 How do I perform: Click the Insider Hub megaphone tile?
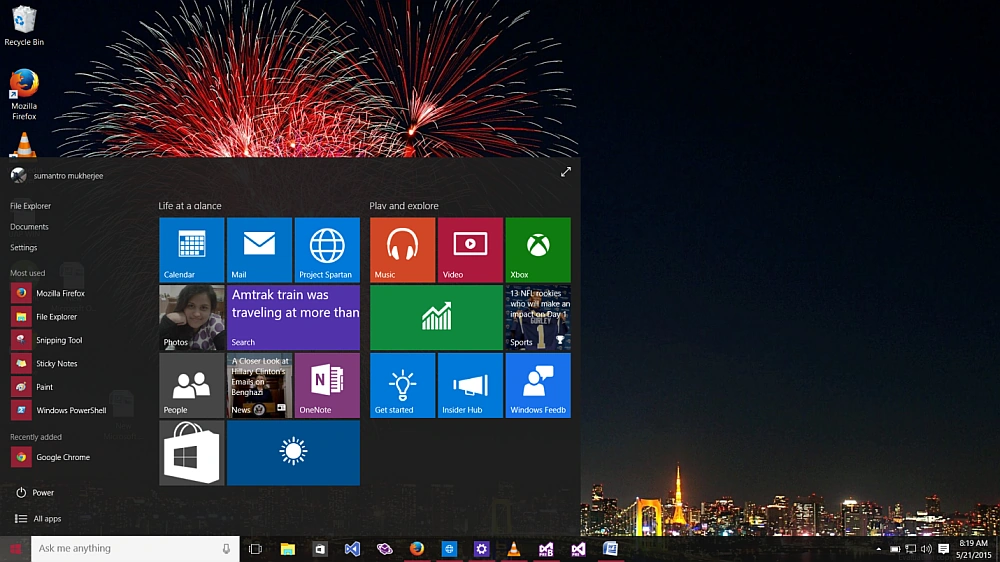470,385
